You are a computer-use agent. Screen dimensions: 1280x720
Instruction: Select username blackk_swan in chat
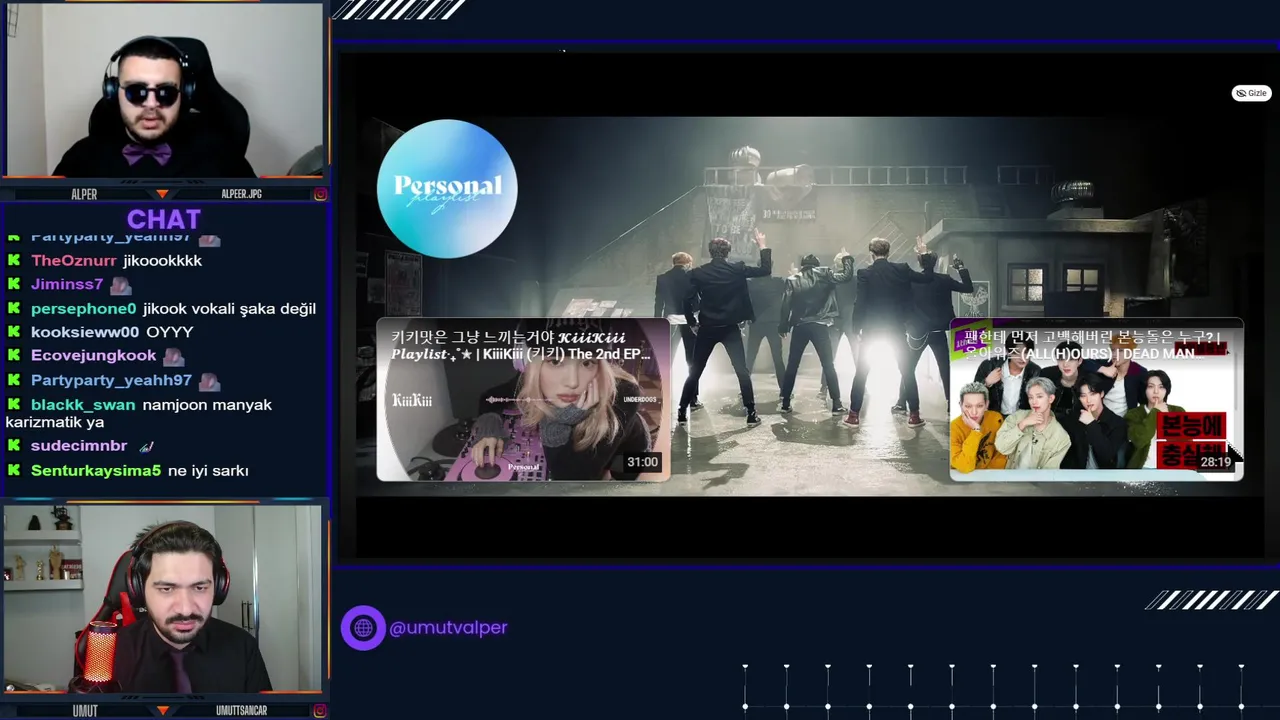pos(83,405)
